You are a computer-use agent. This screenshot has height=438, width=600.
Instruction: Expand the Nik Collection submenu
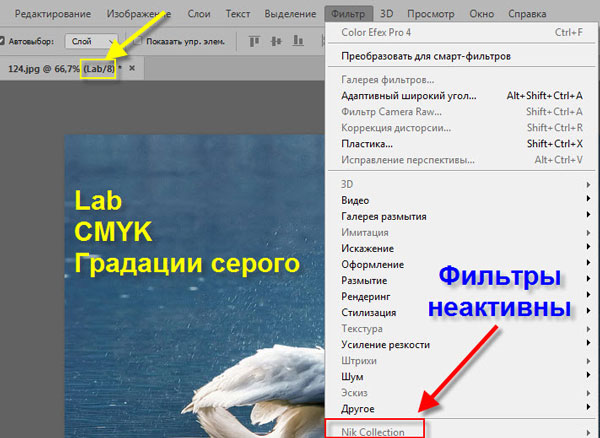tap(462, 431)
